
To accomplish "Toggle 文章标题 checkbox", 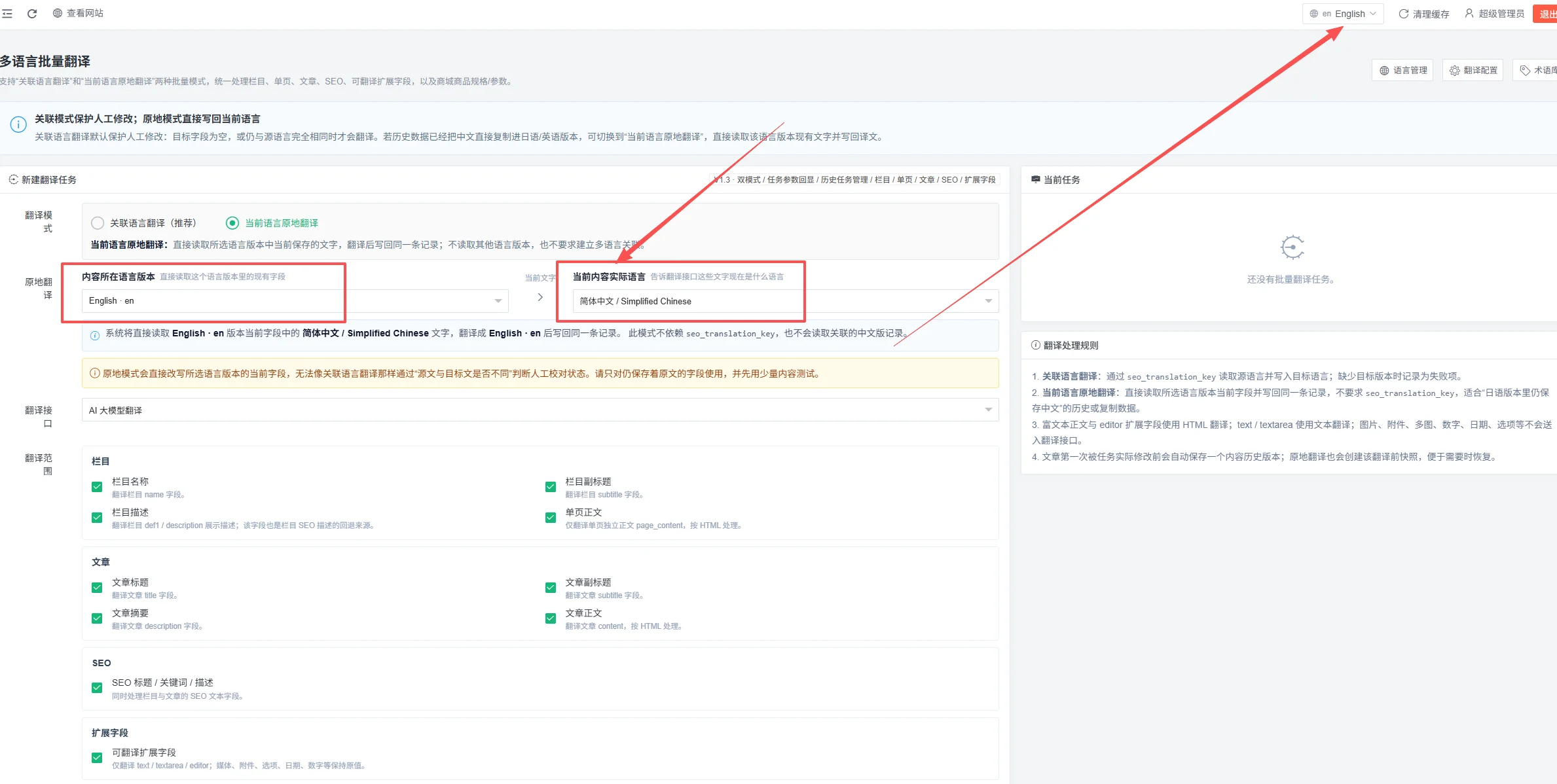I will click(97, 588).
